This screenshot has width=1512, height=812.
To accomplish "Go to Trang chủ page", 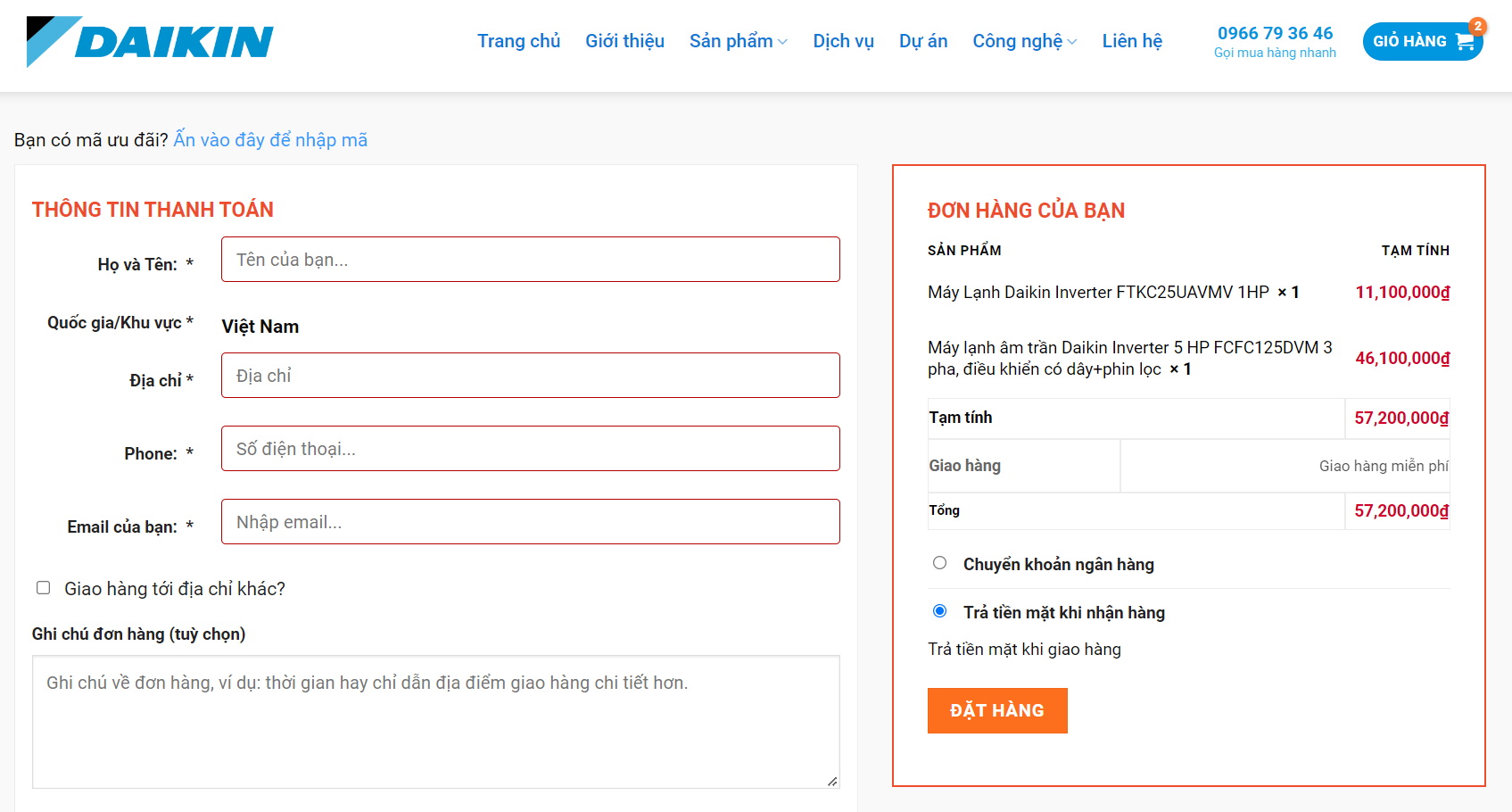I will 518,41.
